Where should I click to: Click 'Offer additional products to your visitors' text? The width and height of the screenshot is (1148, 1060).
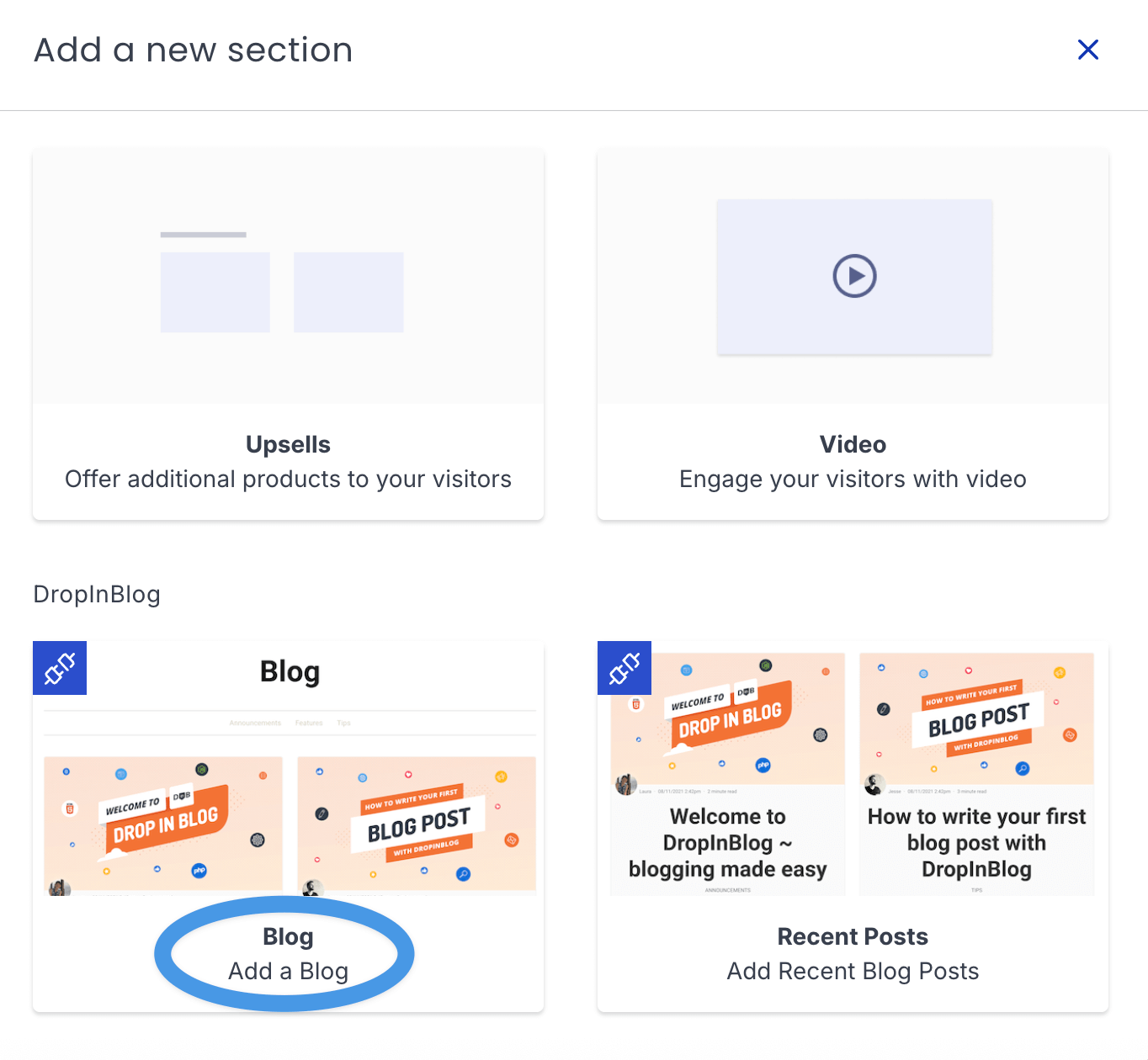(288, 480)
